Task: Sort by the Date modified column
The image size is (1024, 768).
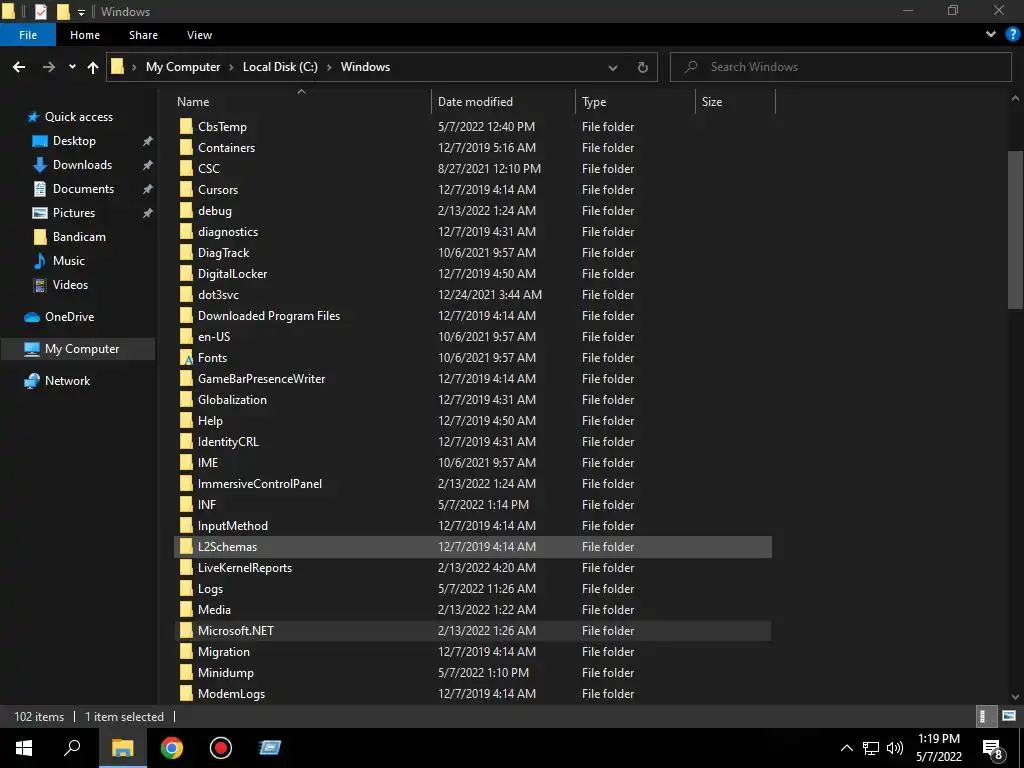Action: click(475, 101)
